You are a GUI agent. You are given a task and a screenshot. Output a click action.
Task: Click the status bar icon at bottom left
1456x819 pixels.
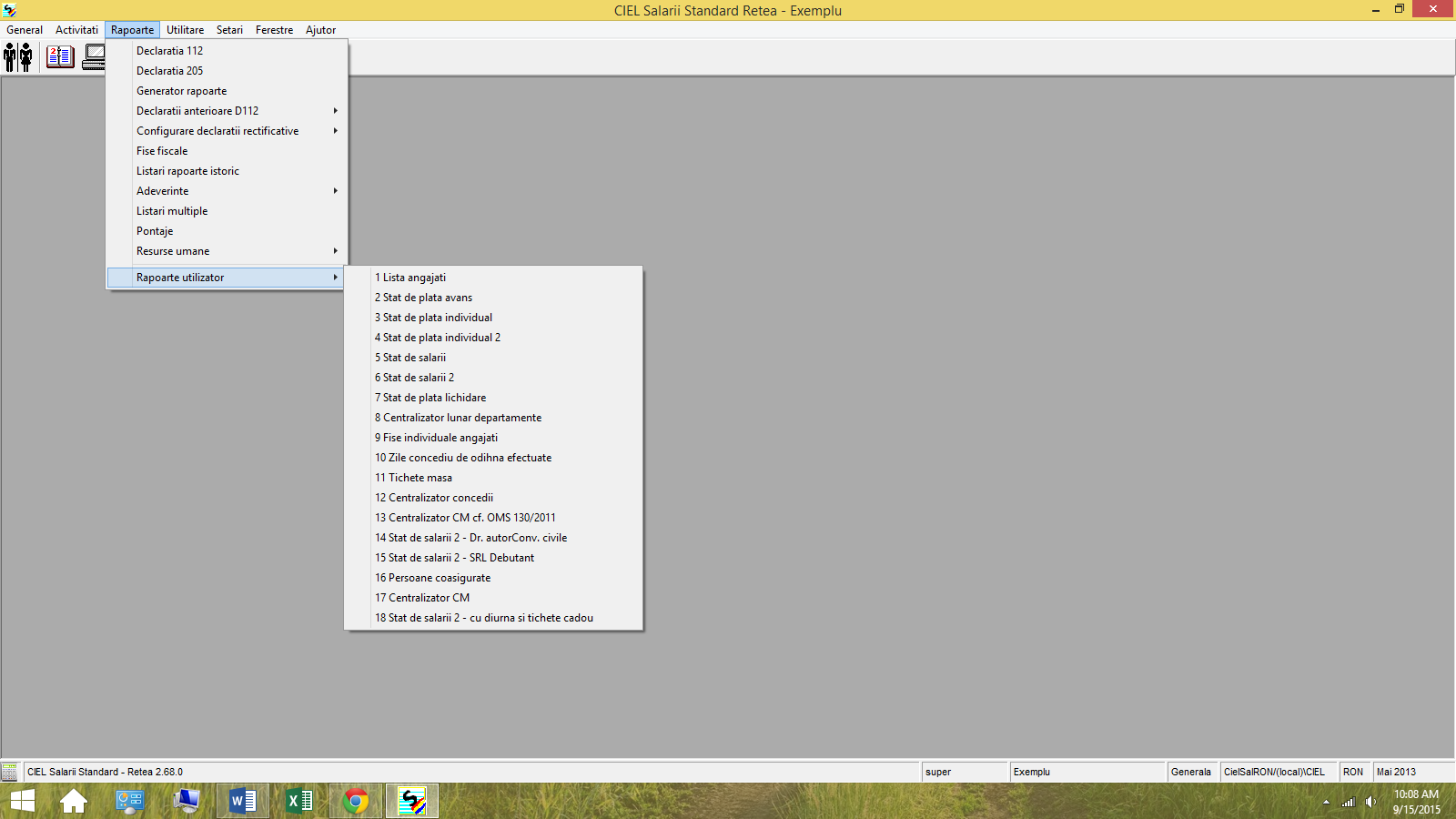tap(9, 772)
